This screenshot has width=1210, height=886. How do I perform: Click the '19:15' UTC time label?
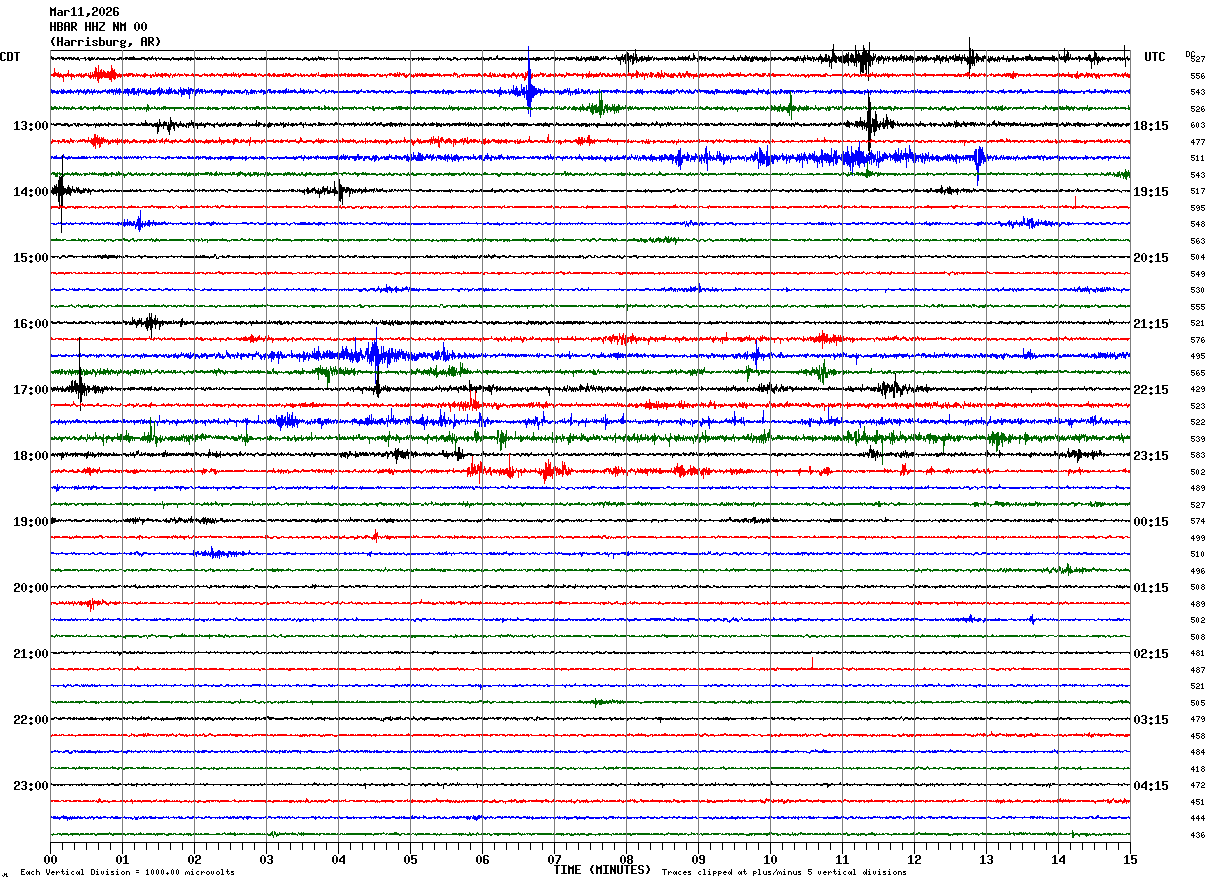1151,192
